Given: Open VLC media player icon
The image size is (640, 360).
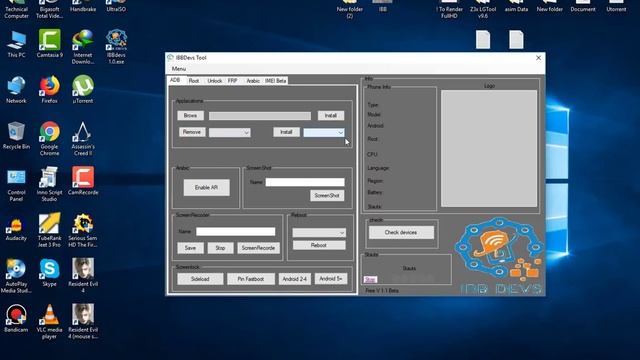Looking at the screenshot, I should (49, 322).
